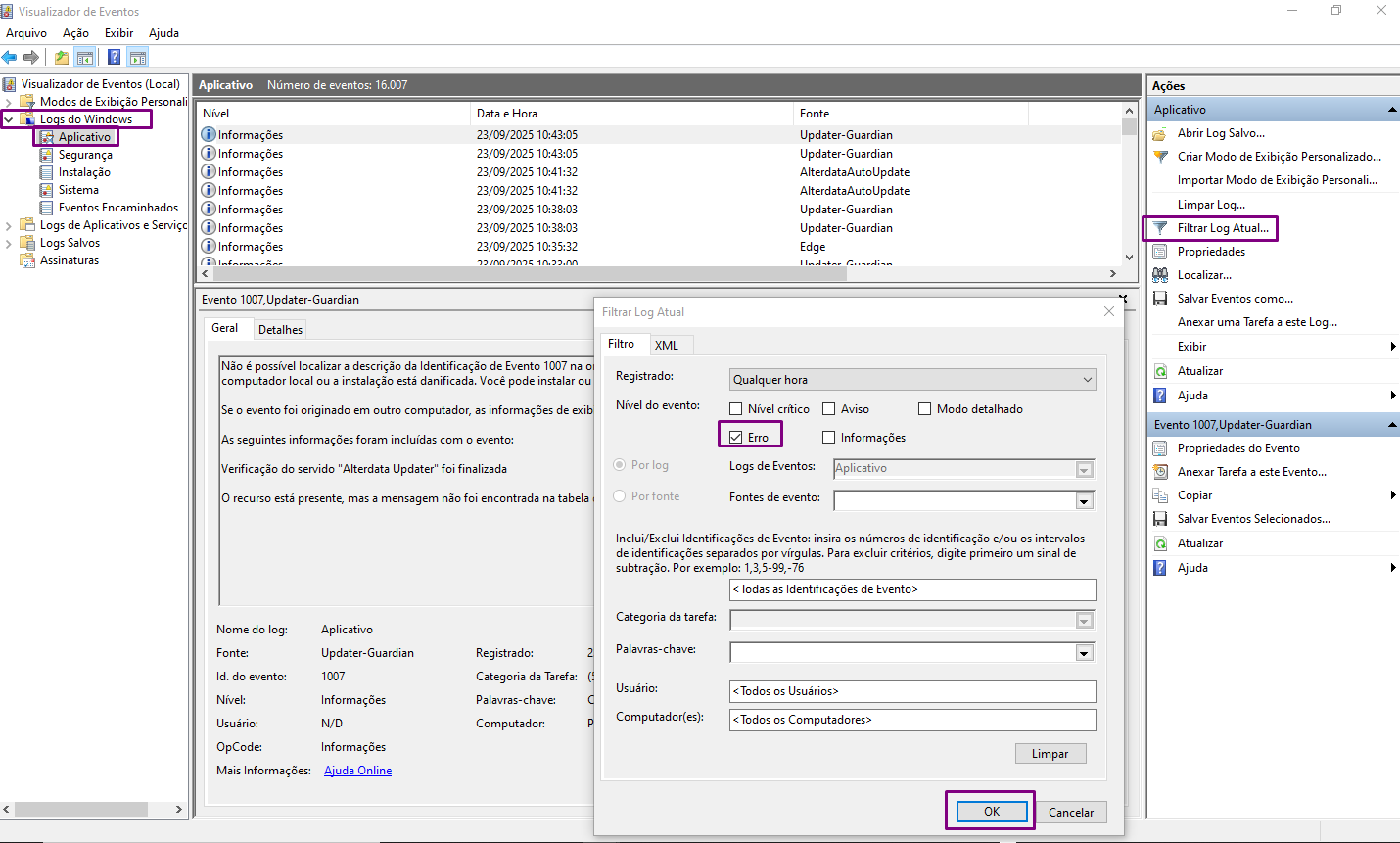Click the Segurança log icon in tree
This screenshot has width=1400, height=843.
coord(46,155)
